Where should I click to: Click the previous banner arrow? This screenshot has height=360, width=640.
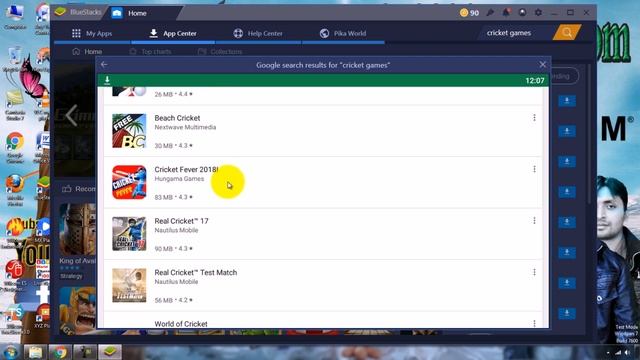click(71, 116)
